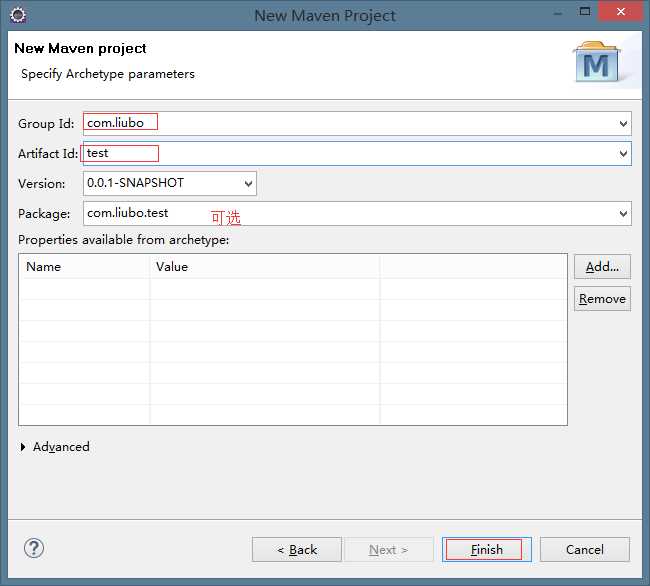Image resolution: width=650 pixels, height=586 pixels.
Task: Expand the Advanced section
Action: 23,447
